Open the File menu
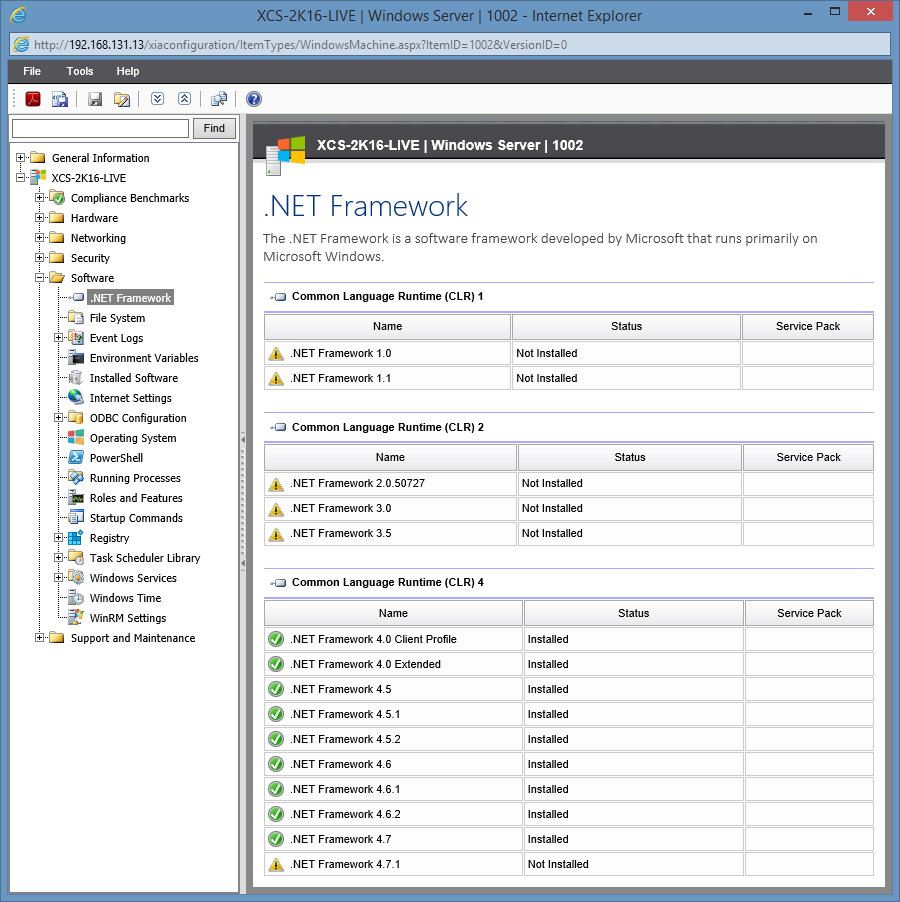 coord(32,71)
